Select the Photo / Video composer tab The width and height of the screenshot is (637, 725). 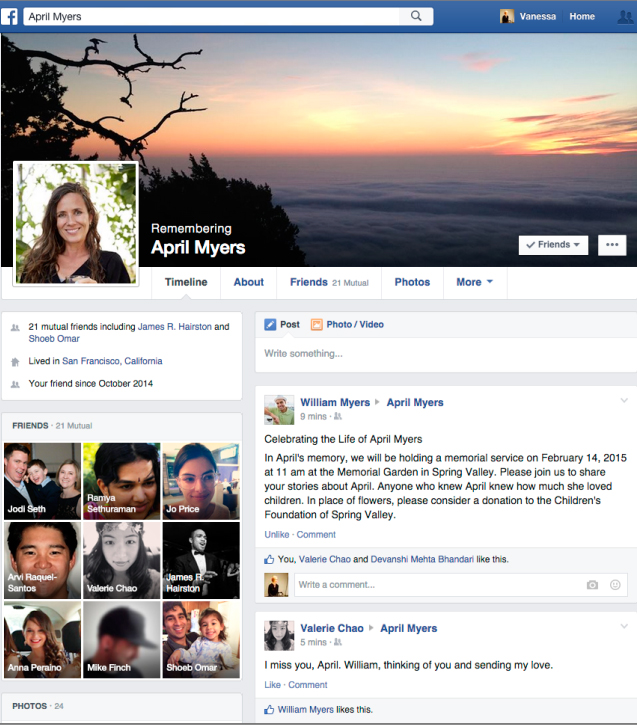[x=347, y=325]
